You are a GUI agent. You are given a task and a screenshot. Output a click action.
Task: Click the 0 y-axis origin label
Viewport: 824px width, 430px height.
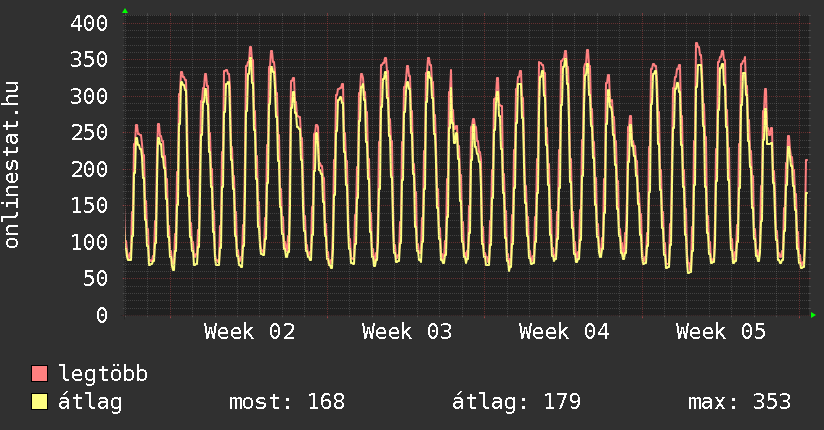coord(102,315)
